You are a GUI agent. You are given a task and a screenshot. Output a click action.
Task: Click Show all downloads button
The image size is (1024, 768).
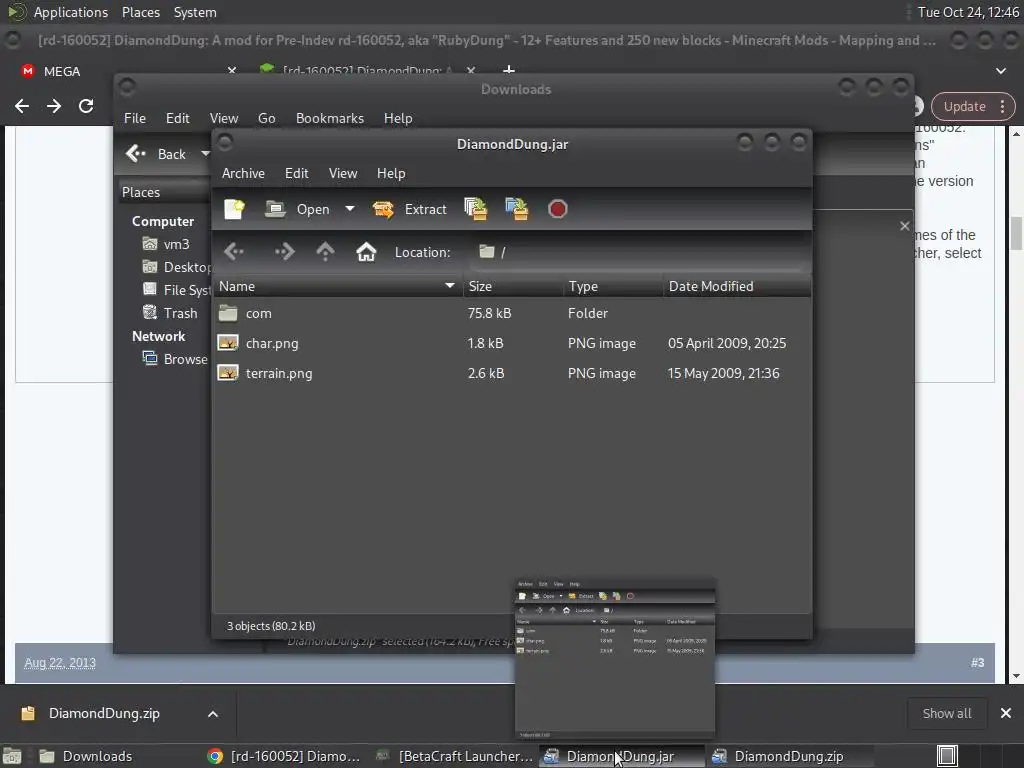(x=946, y=713)
